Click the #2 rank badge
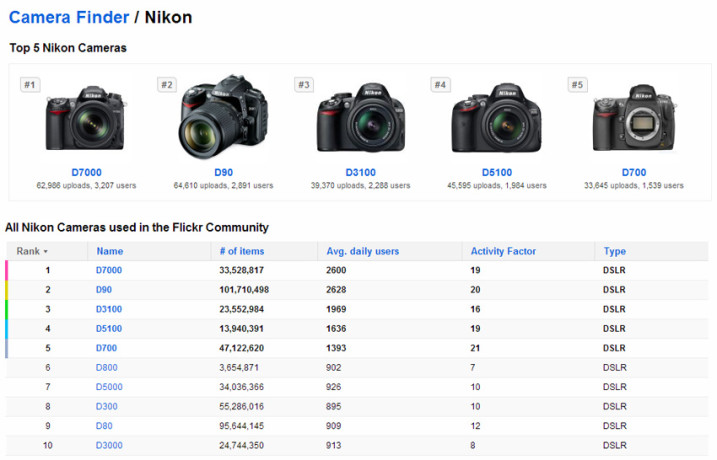The width and height of the screenshot is (717, 460). click(x=167, y=85)
